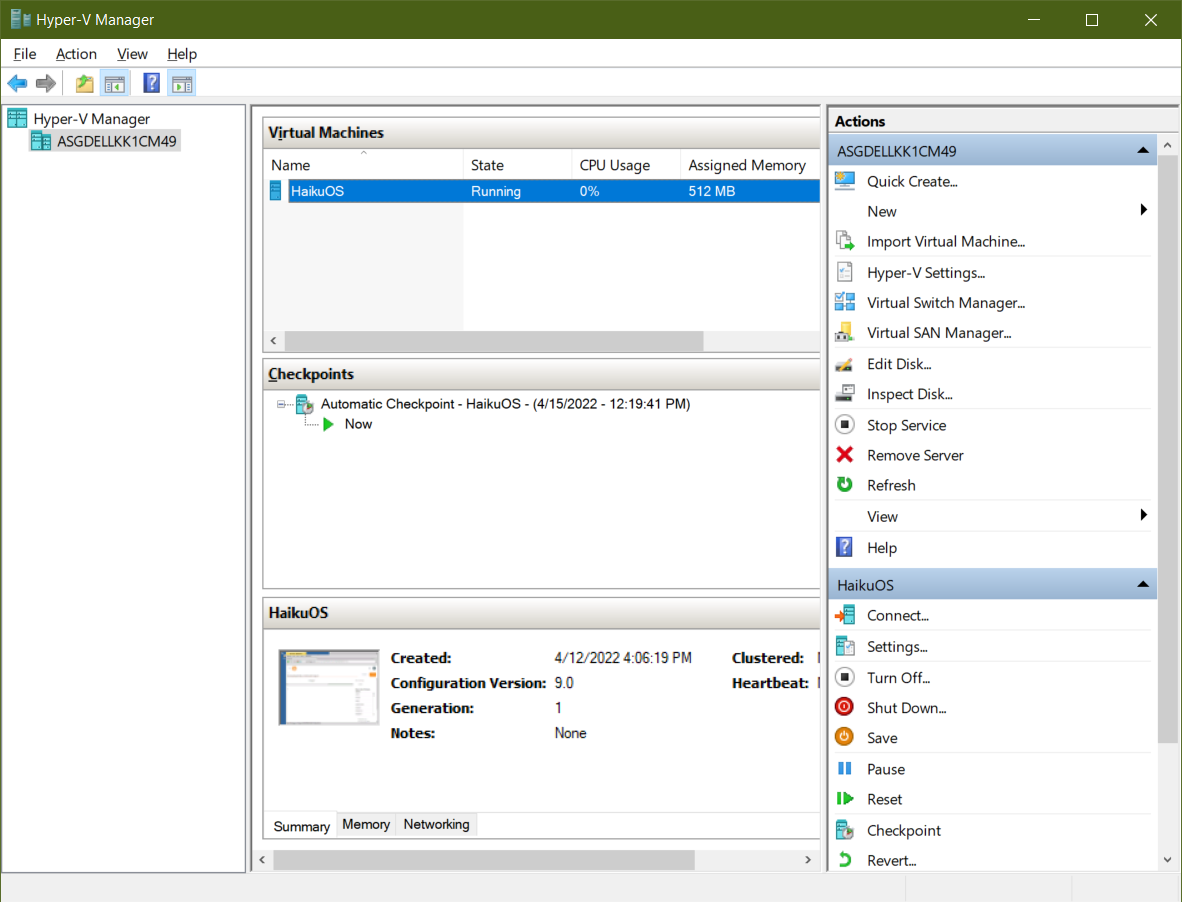This screenshot has width=1182, height=902.
Task: Click the Running state cell for HaikuOS
Action: coord(496,191)
